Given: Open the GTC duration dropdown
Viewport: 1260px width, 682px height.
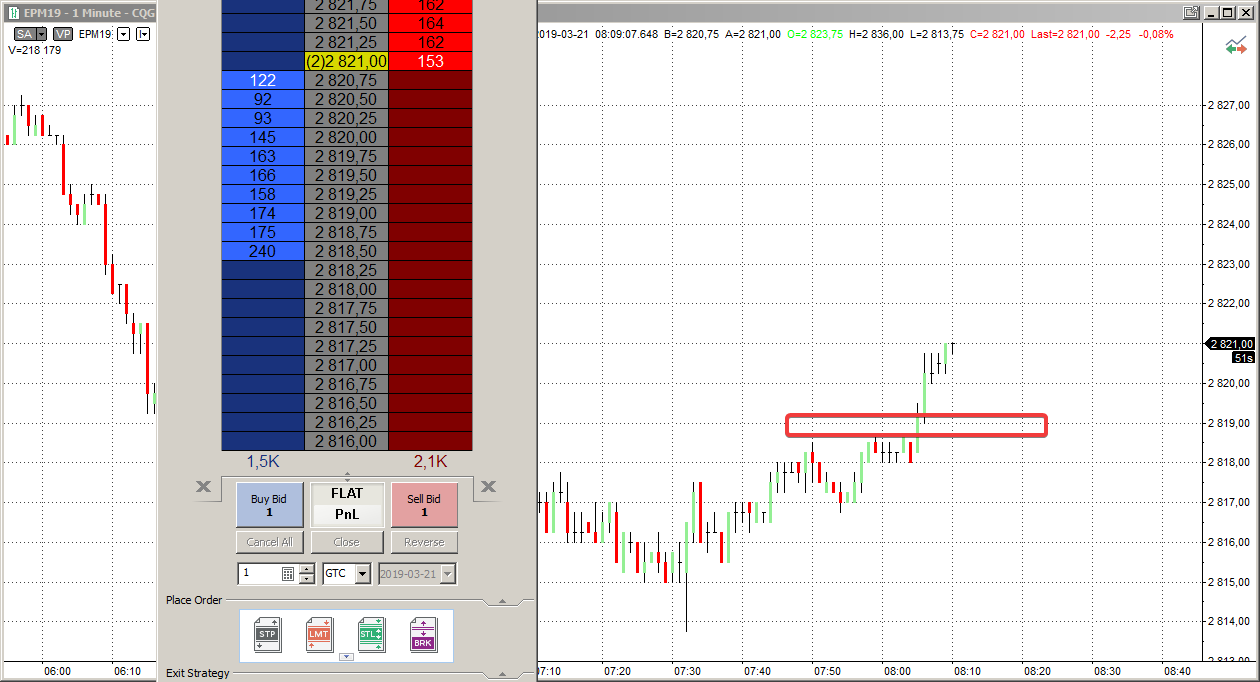Looking at the screenshot, I should click(x=362, y=574).
